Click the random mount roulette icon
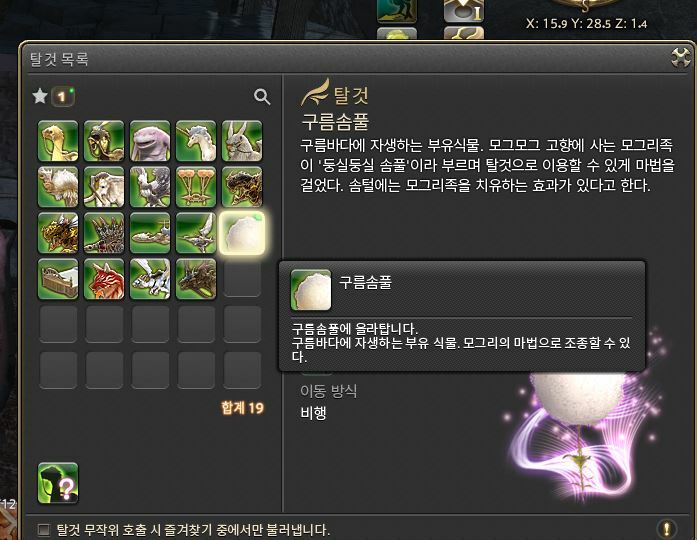This screenshot has width=697, height=540. coord(58,483)
